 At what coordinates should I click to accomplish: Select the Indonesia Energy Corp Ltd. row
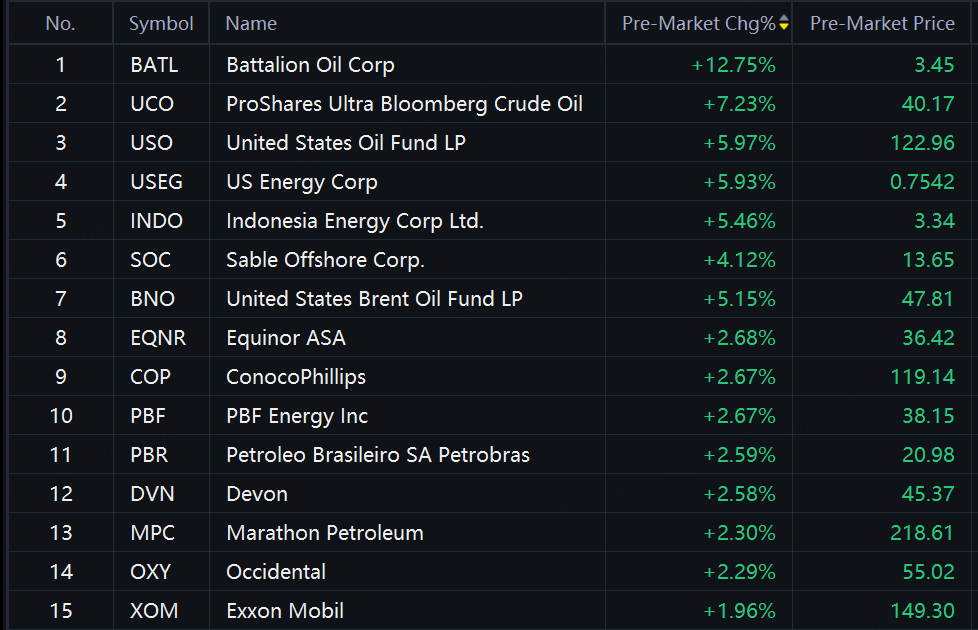click(354, 221)
